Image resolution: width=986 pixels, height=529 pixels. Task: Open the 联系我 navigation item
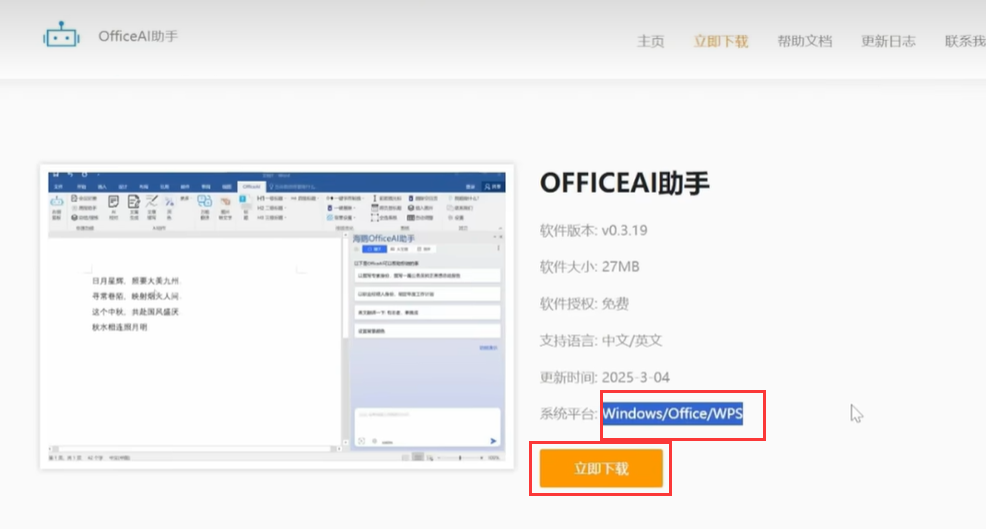(965, 42)
